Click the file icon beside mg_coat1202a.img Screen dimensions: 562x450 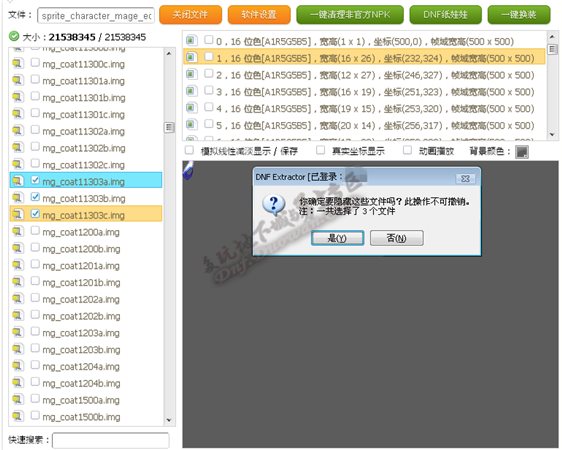[18, 299]
